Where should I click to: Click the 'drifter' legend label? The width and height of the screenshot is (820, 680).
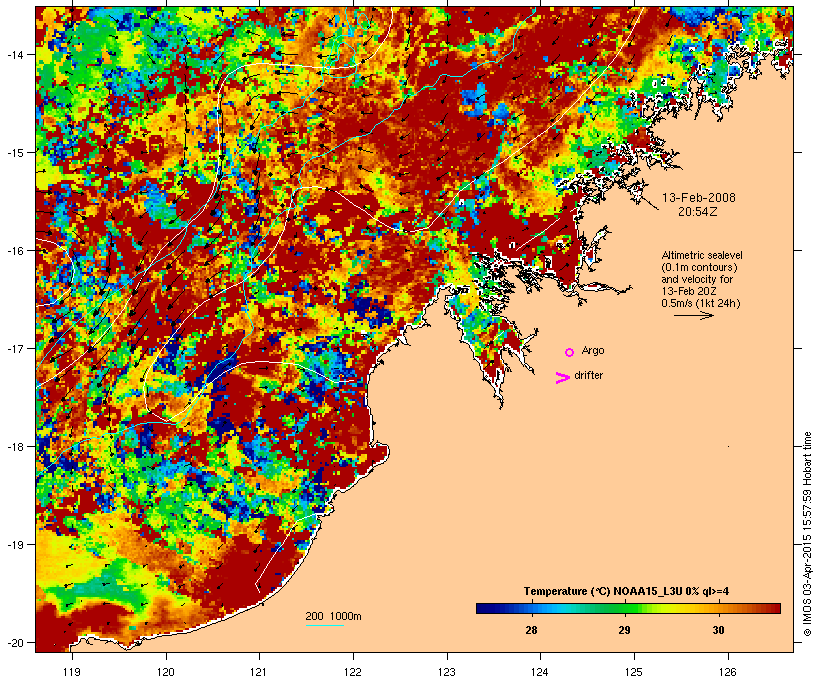[588, 375]
